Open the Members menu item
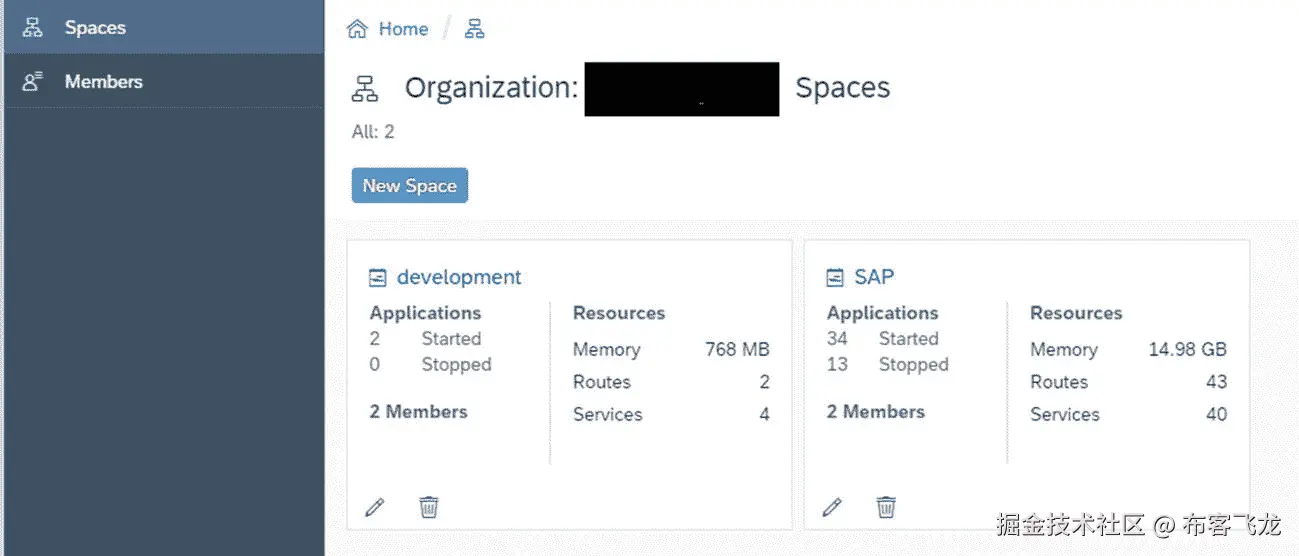Screen dimensions: 1299x556 pos(103,82)
